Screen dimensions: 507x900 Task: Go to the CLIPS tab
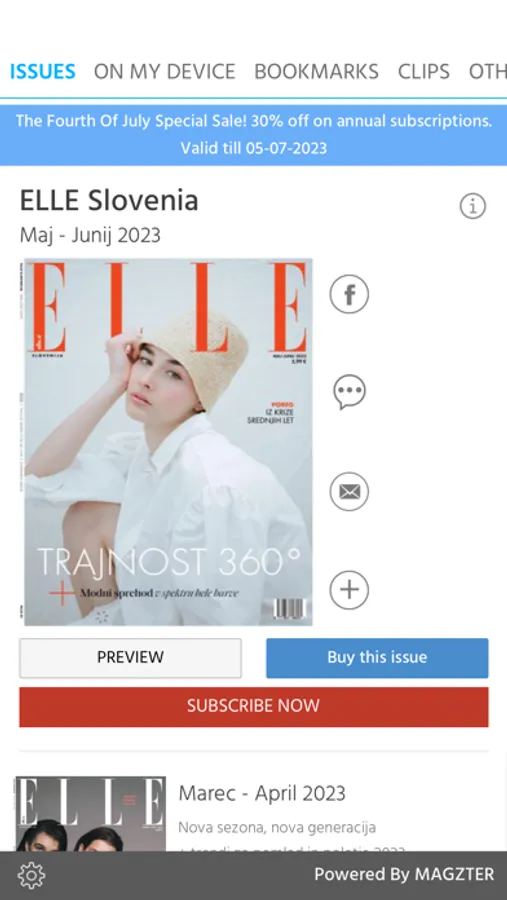(x=424, y=72)
